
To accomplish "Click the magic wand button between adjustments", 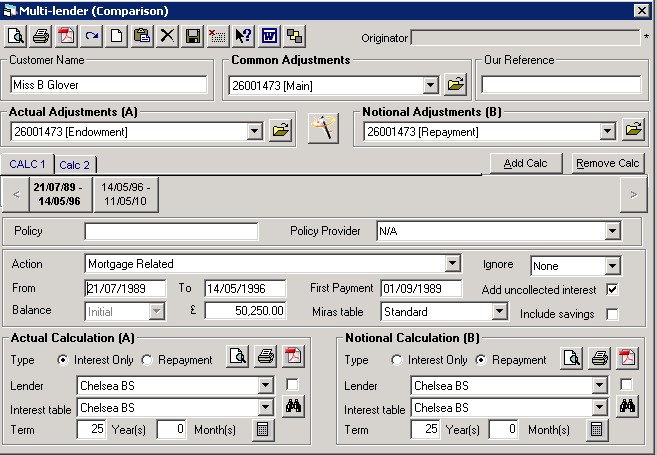I will tap(322, 129).
